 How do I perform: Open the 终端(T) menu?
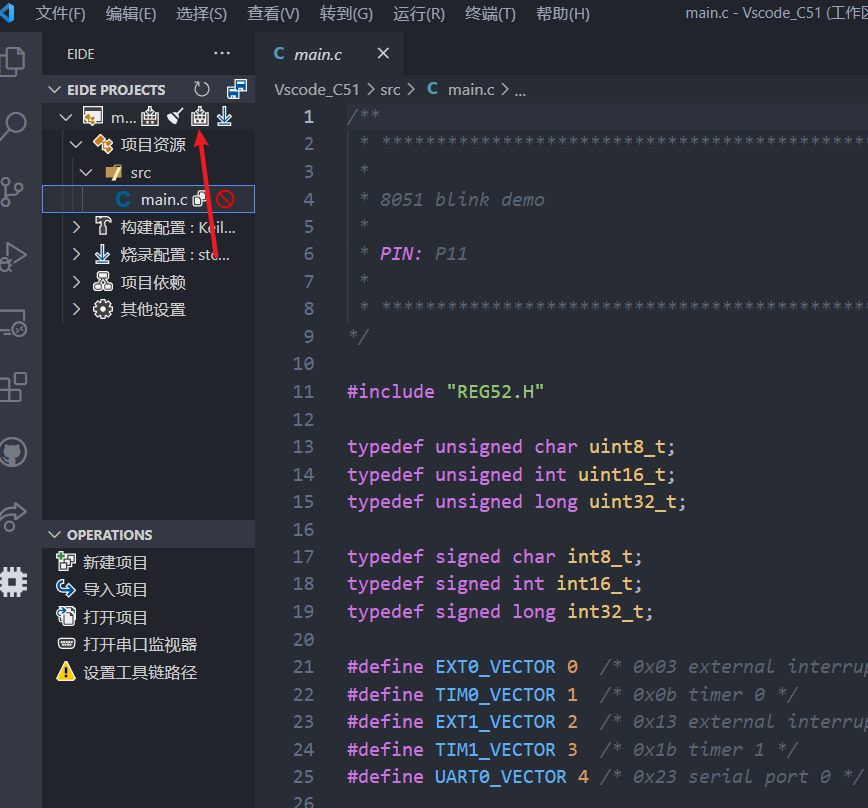click(490, 13)
